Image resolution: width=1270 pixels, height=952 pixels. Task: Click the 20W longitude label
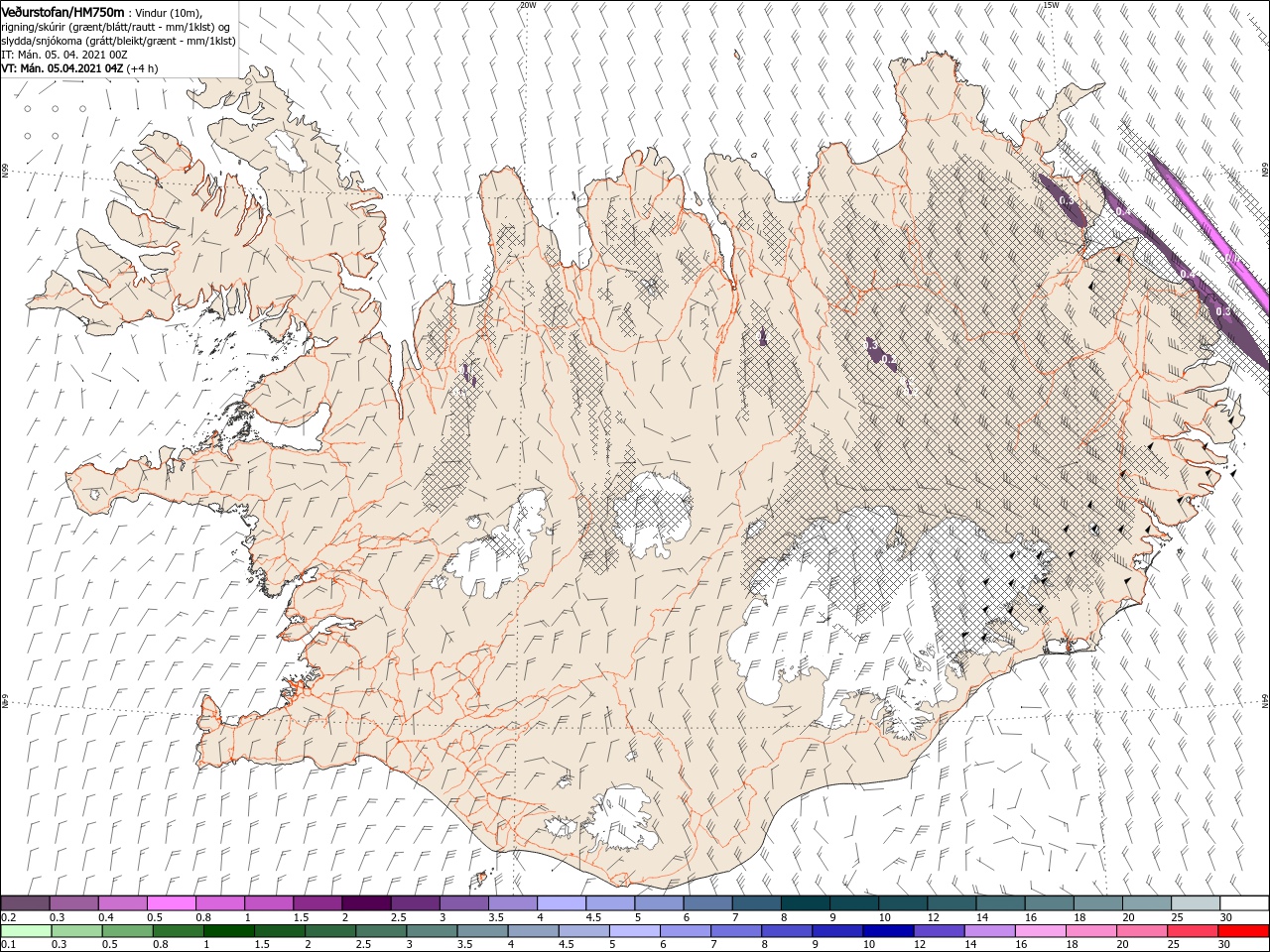[x=528, y=5]
